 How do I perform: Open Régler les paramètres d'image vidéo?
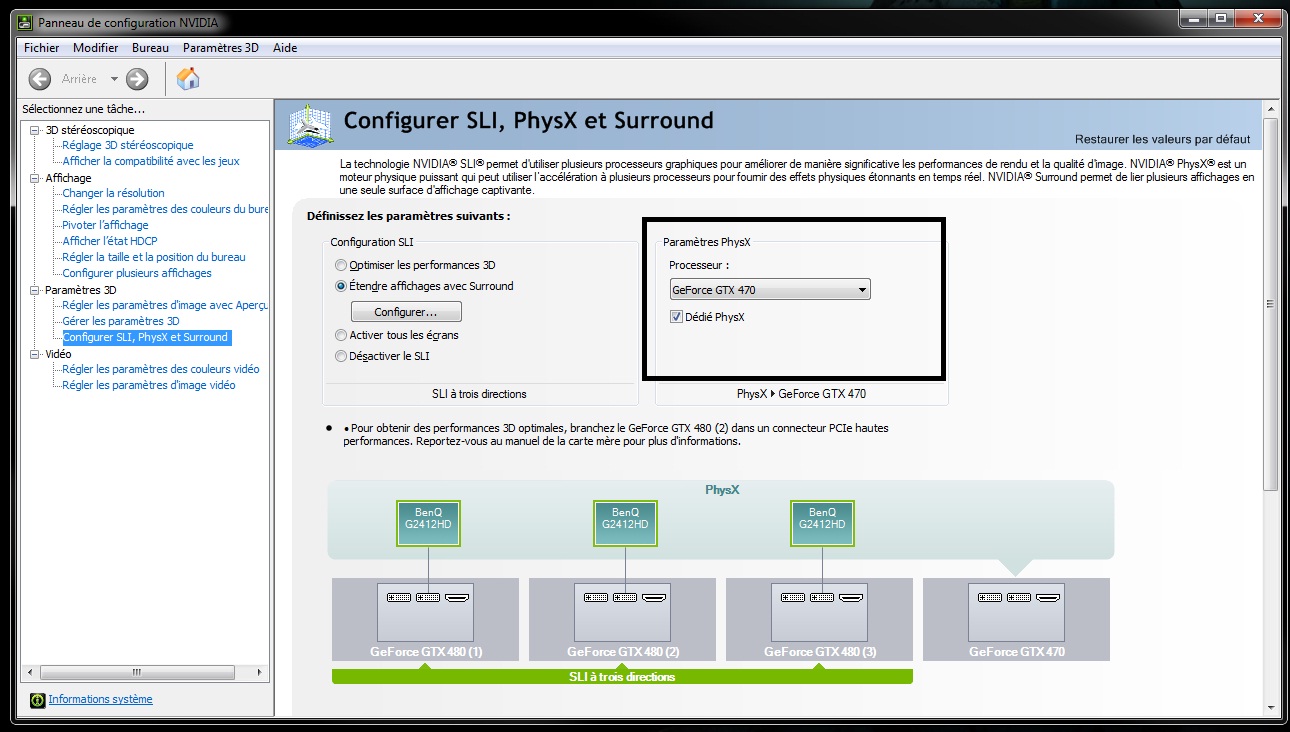[x=149, y=385]
